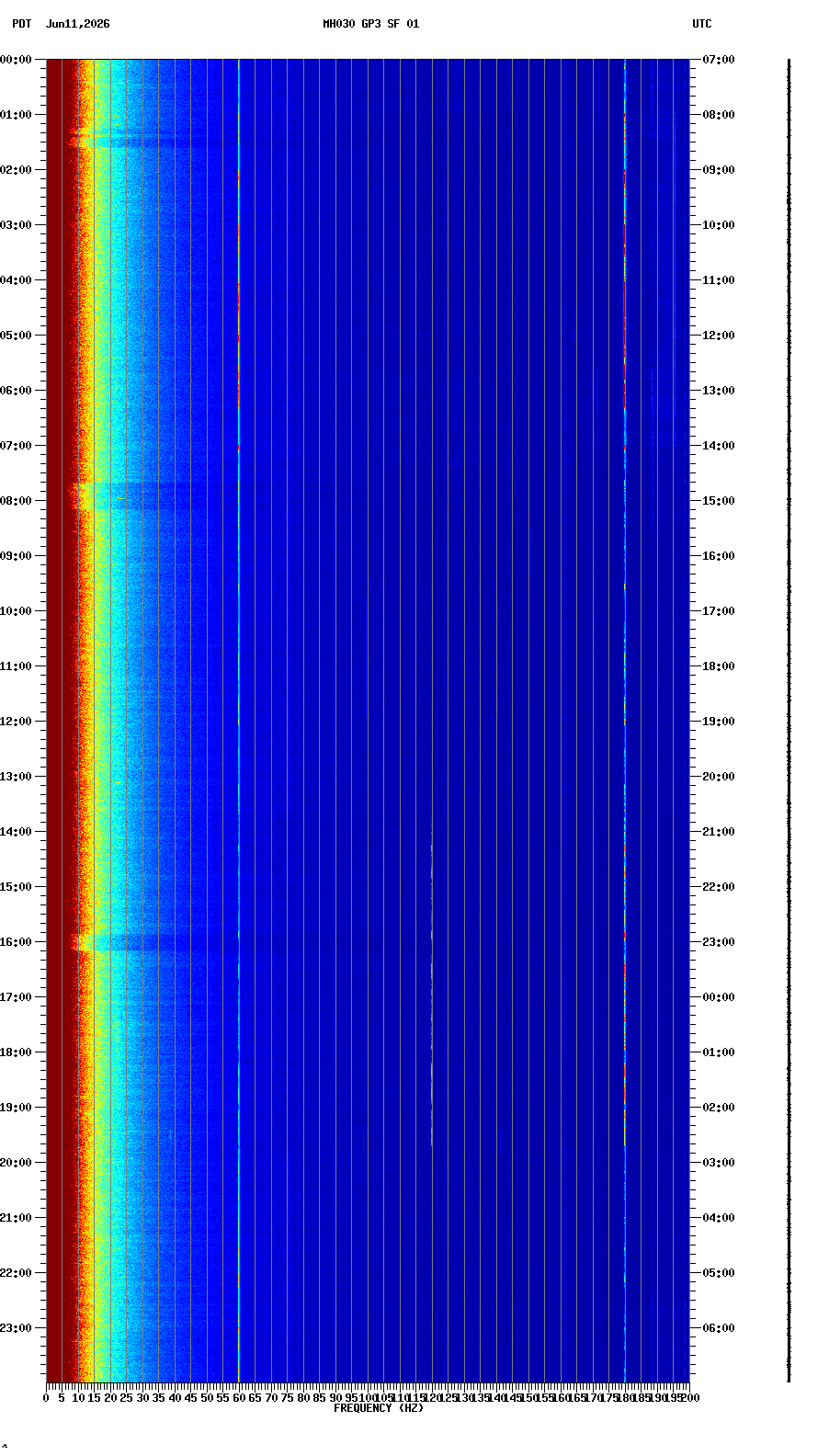
Task: Select the 11:00 UTC time label
Action: pyautogui.click(x=719, y=280)
